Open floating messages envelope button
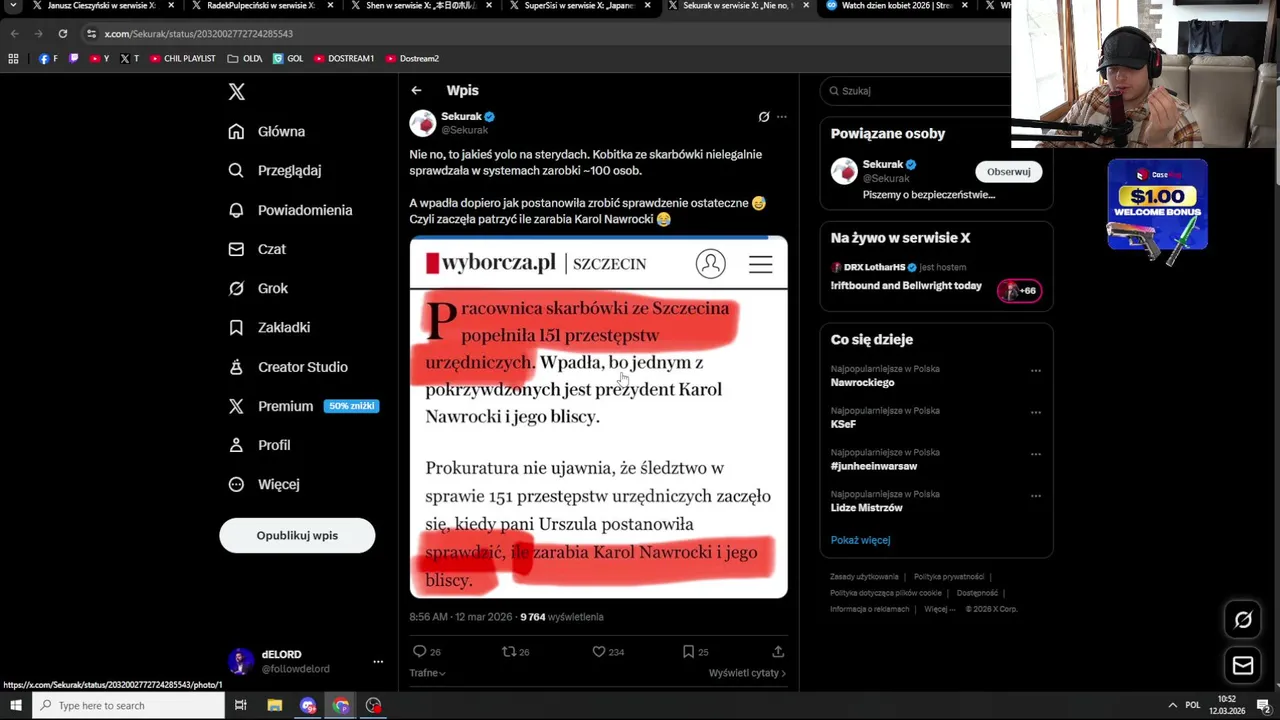 pyautogui.click(x=1243, y=665)
